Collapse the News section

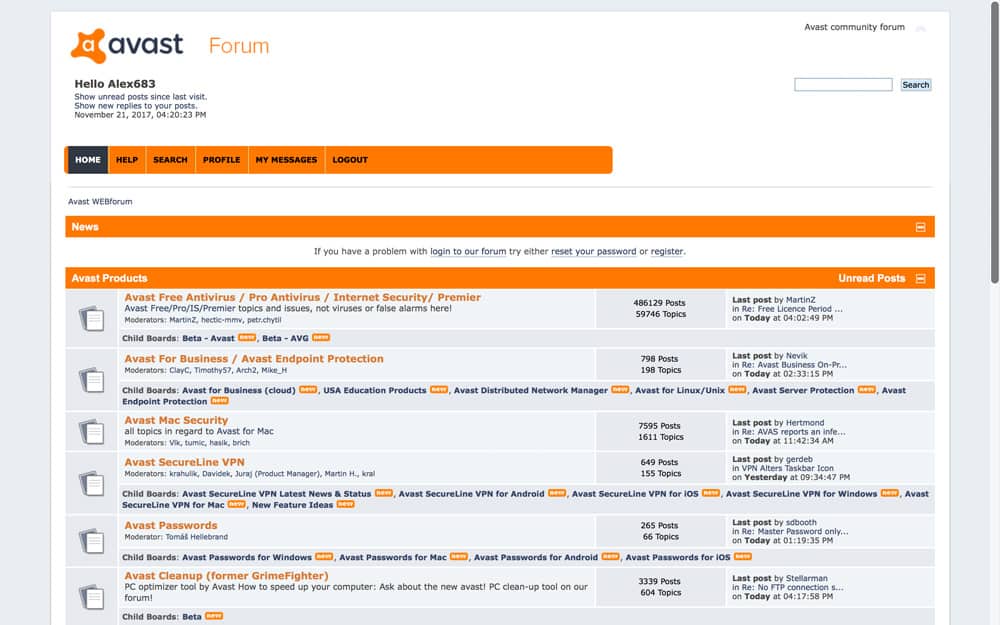pos(920,227)
